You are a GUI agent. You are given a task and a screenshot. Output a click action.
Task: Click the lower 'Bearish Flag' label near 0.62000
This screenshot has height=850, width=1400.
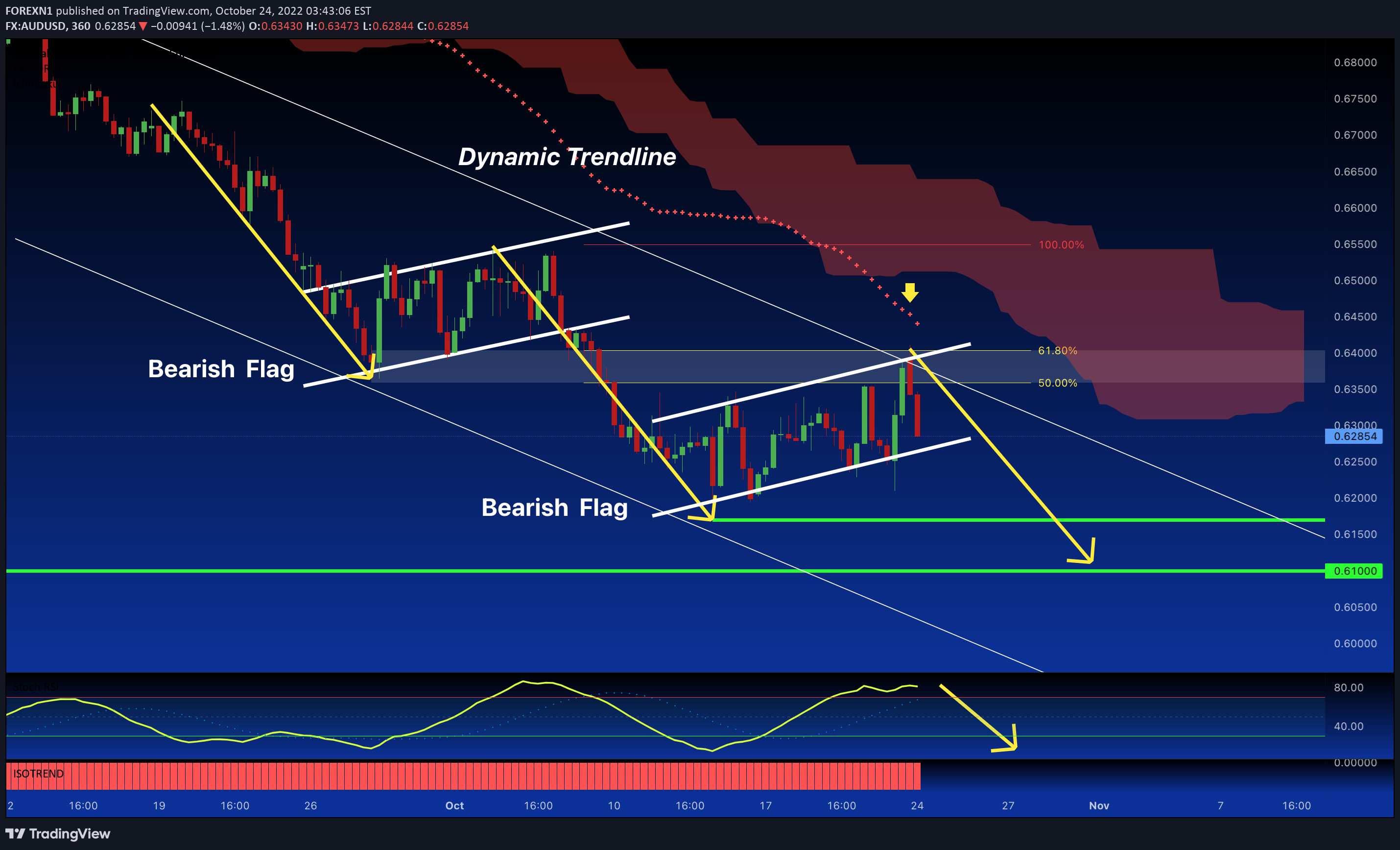tap(554, 508)
